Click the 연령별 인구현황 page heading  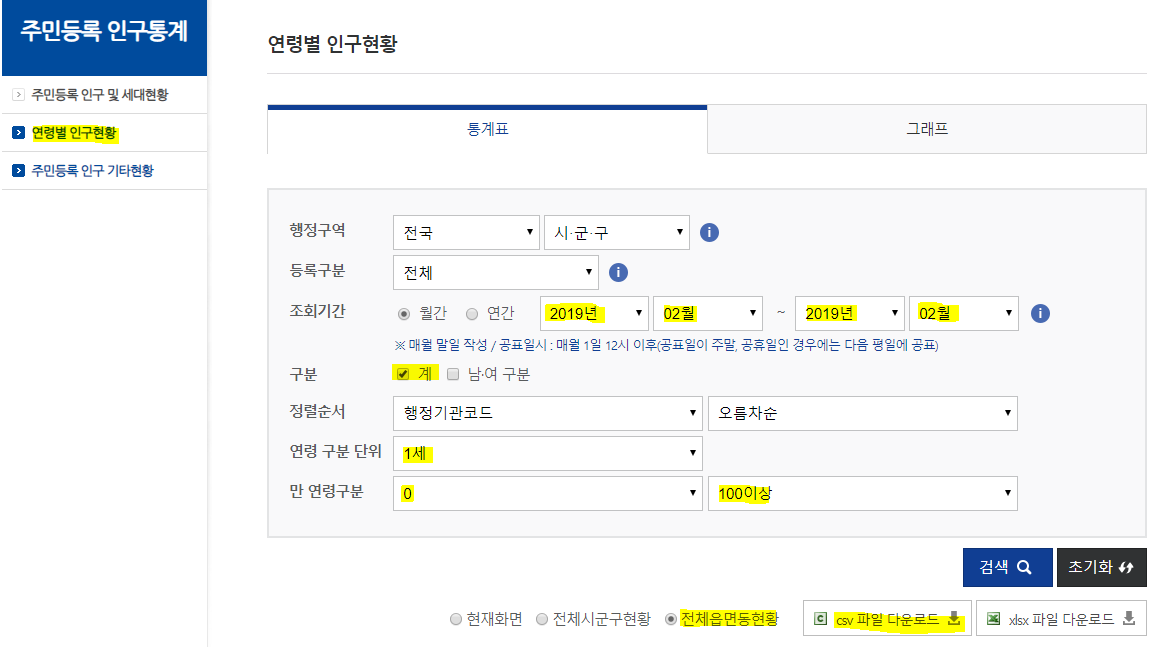[332, 44]
